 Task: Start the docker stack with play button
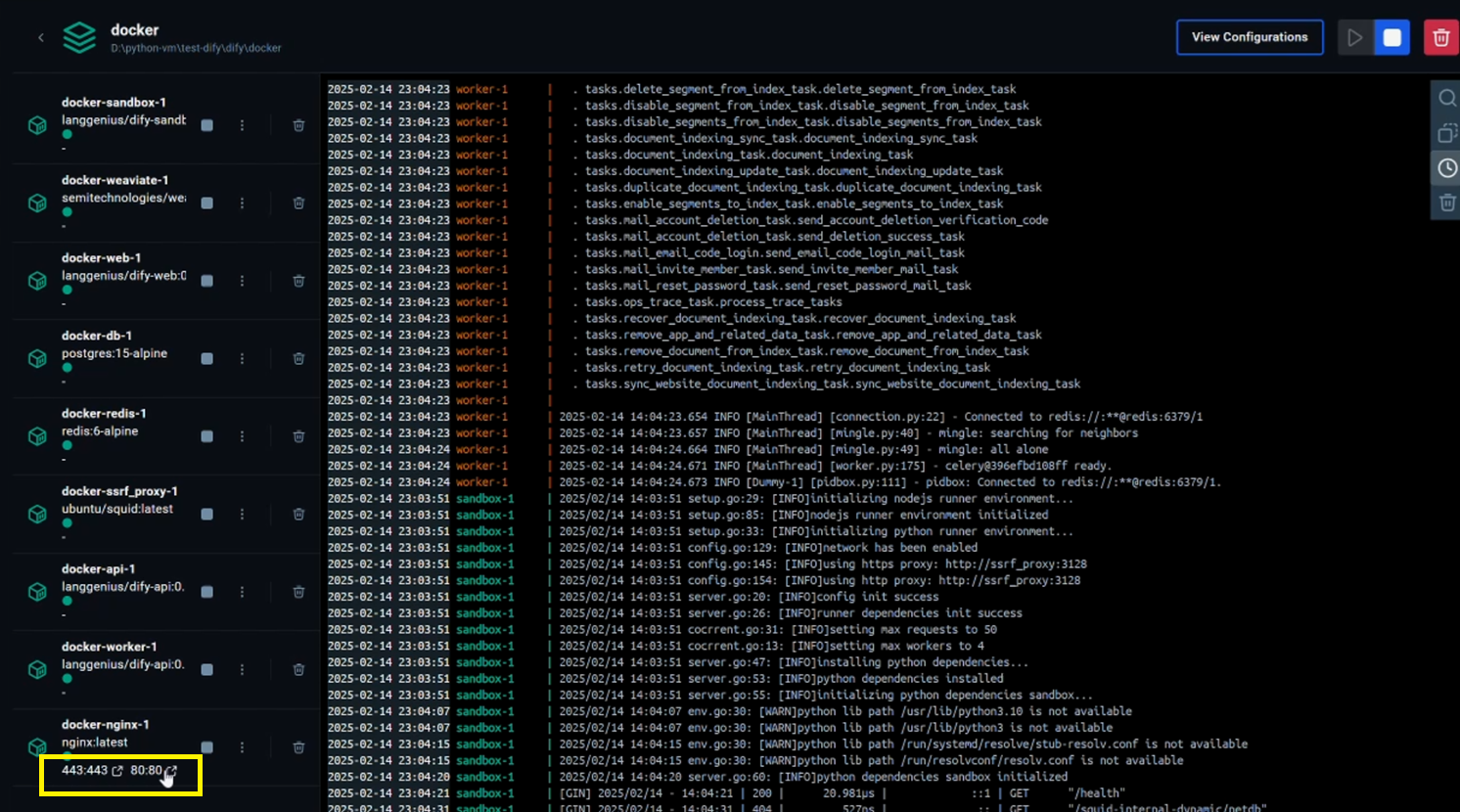point(1354,37)
